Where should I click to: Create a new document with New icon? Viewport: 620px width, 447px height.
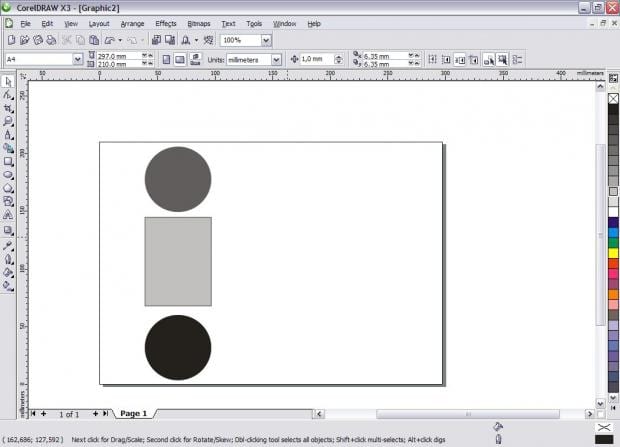coord(11,40)
